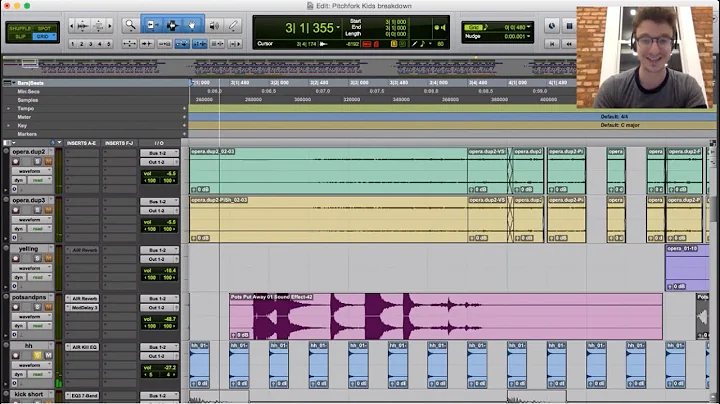
Task: Select the opera_01-10 clip on yelling track
Action: (x=687, y=268)
